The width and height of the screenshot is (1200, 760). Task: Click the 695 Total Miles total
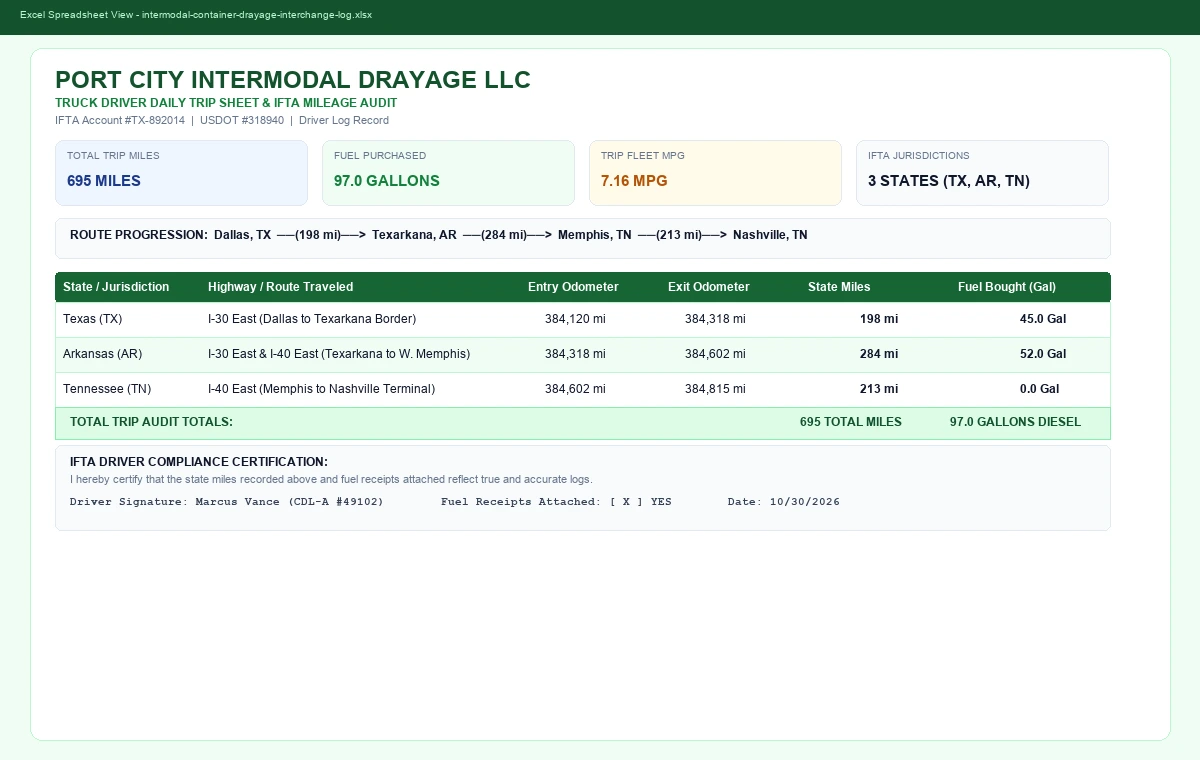851,422
